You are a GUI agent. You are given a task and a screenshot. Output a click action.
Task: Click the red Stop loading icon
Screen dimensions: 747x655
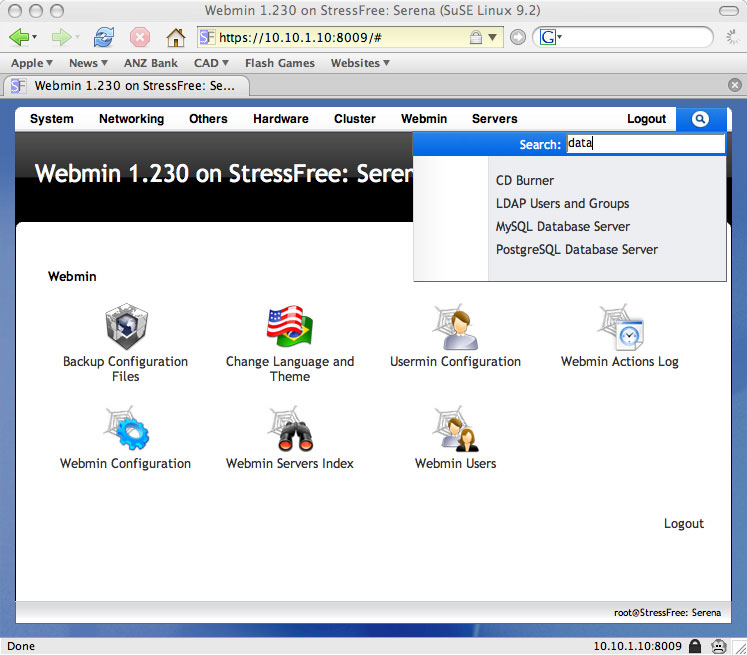pos(140,37)
